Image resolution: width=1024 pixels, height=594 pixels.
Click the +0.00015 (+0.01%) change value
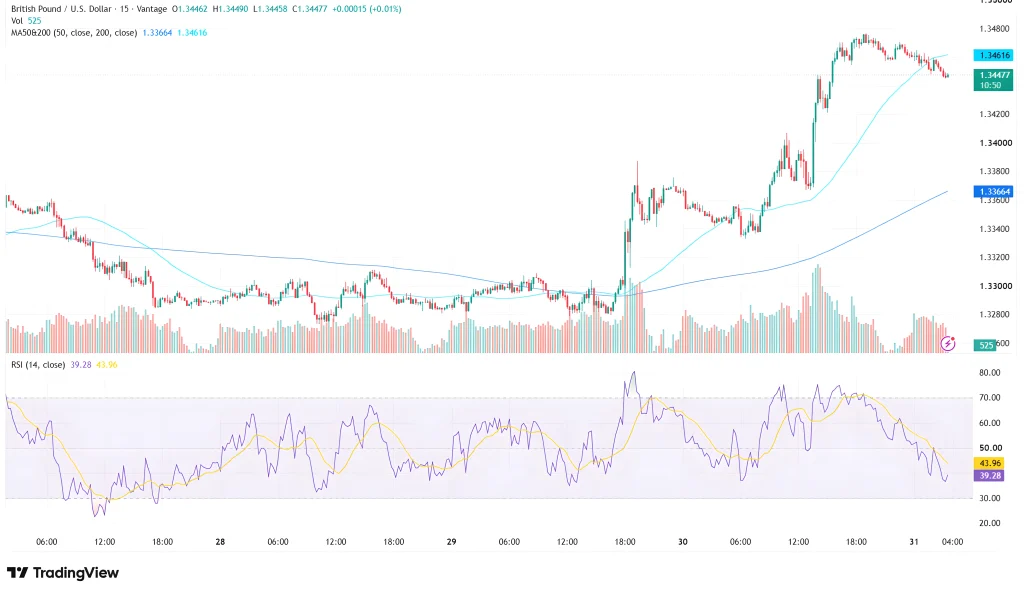(366, 9)
